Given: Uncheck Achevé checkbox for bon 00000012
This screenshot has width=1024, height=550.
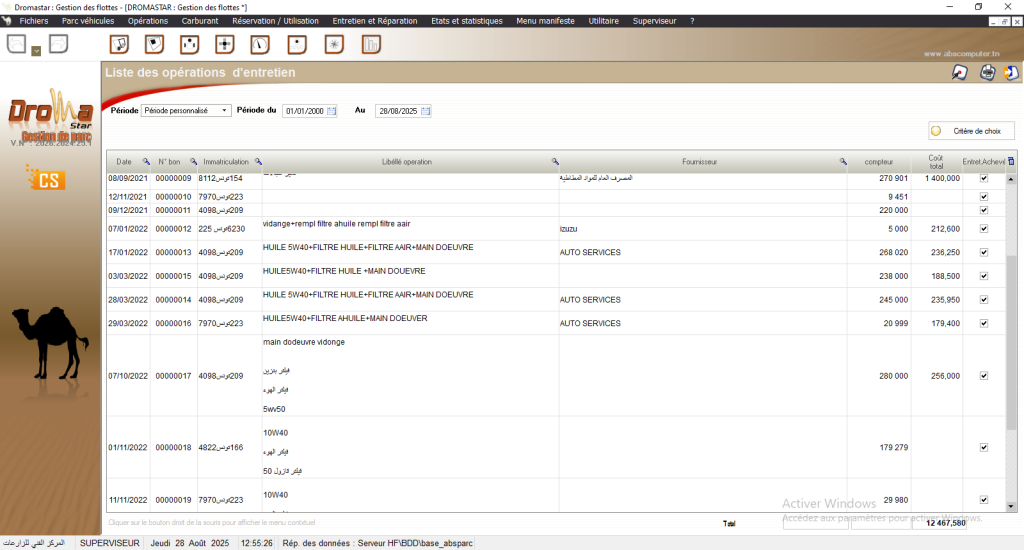Looking at the screenshot, I should point(984,229).
